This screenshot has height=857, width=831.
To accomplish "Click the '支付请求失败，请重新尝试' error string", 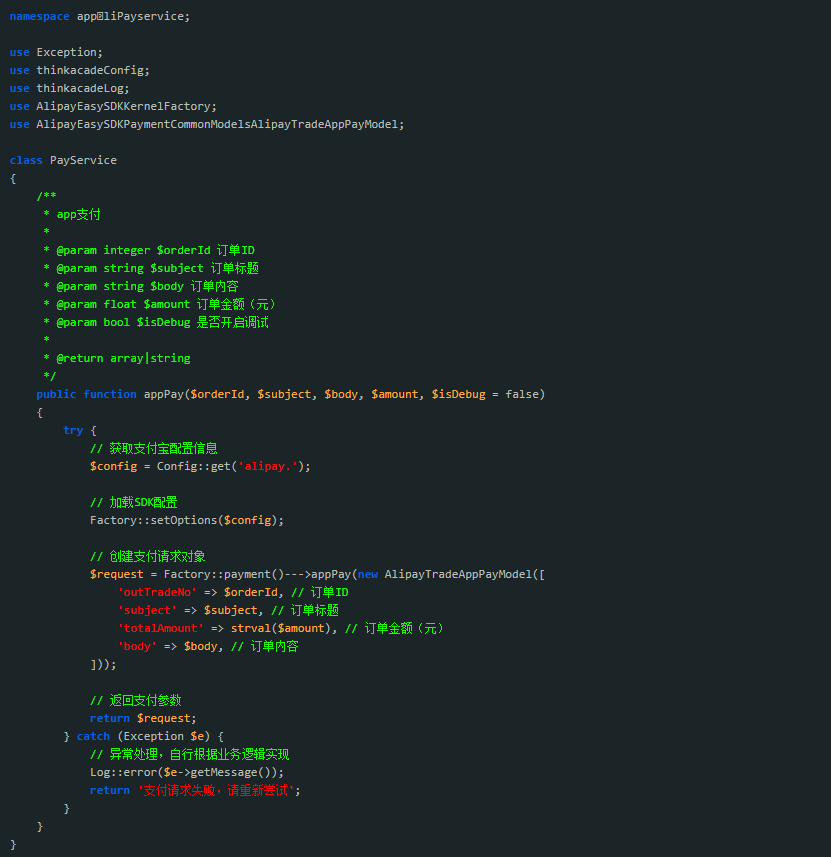I will pos(215,790).
